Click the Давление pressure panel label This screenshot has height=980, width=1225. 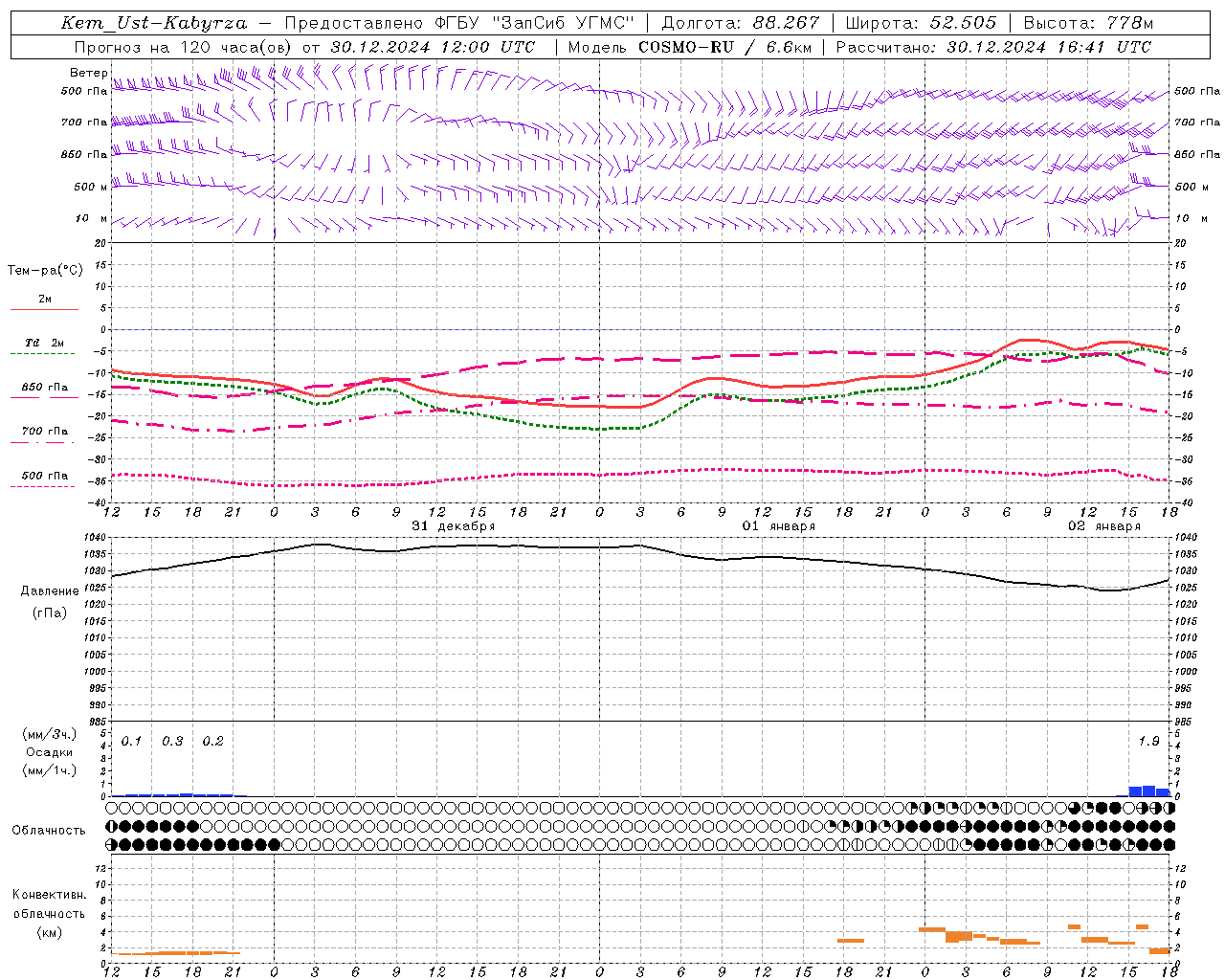point(50,591)
